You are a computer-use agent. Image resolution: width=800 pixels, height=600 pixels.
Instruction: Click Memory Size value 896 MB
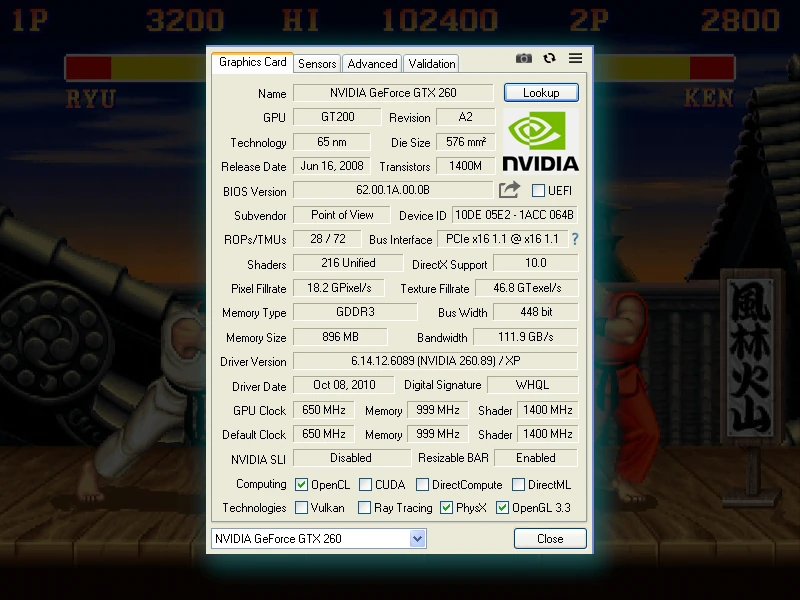(x=340, y=337)
